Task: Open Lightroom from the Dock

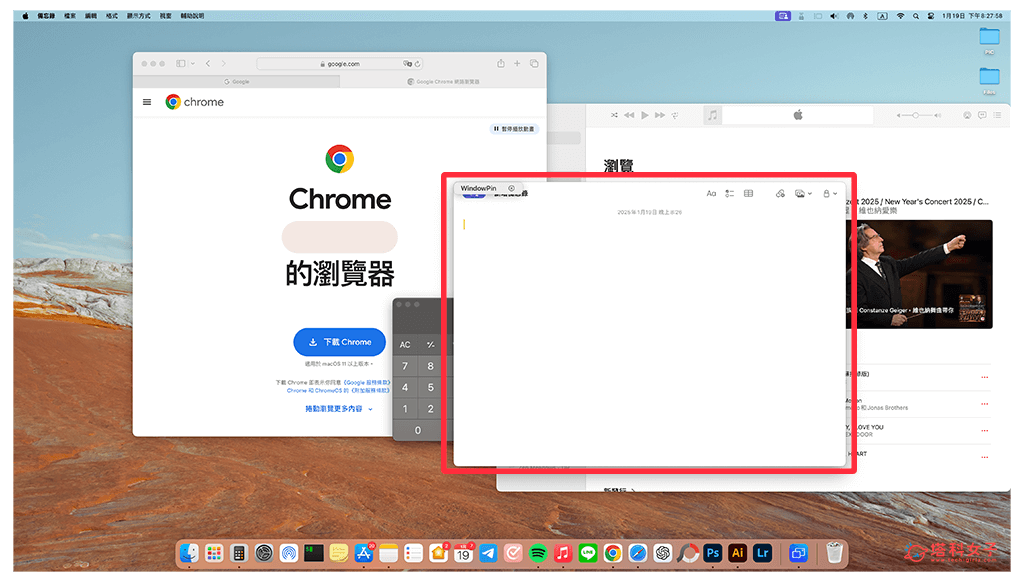Action: tap(762, 553)
